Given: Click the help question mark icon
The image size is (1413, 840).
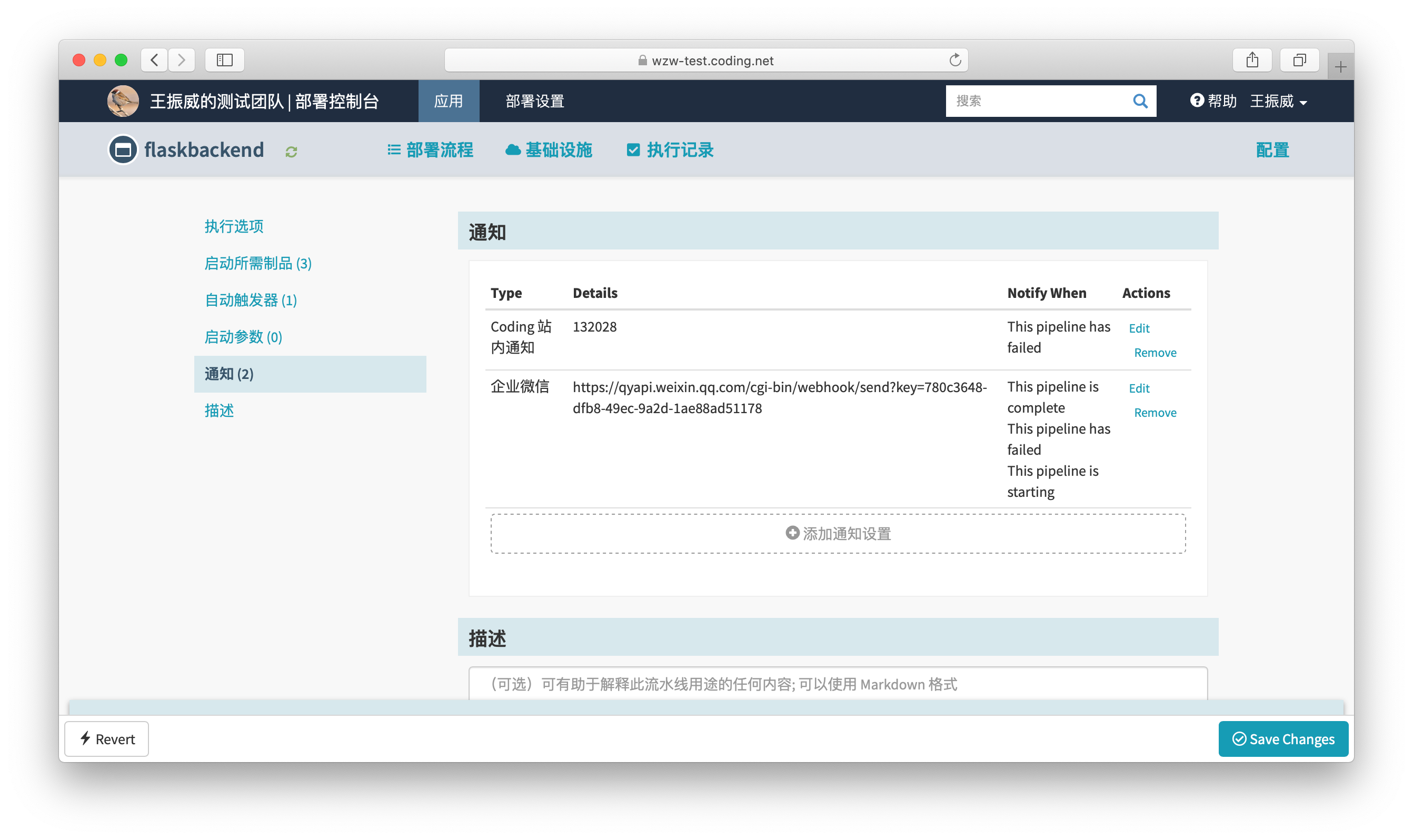Looking at the screenshot, I should [x=1196, y=101].
